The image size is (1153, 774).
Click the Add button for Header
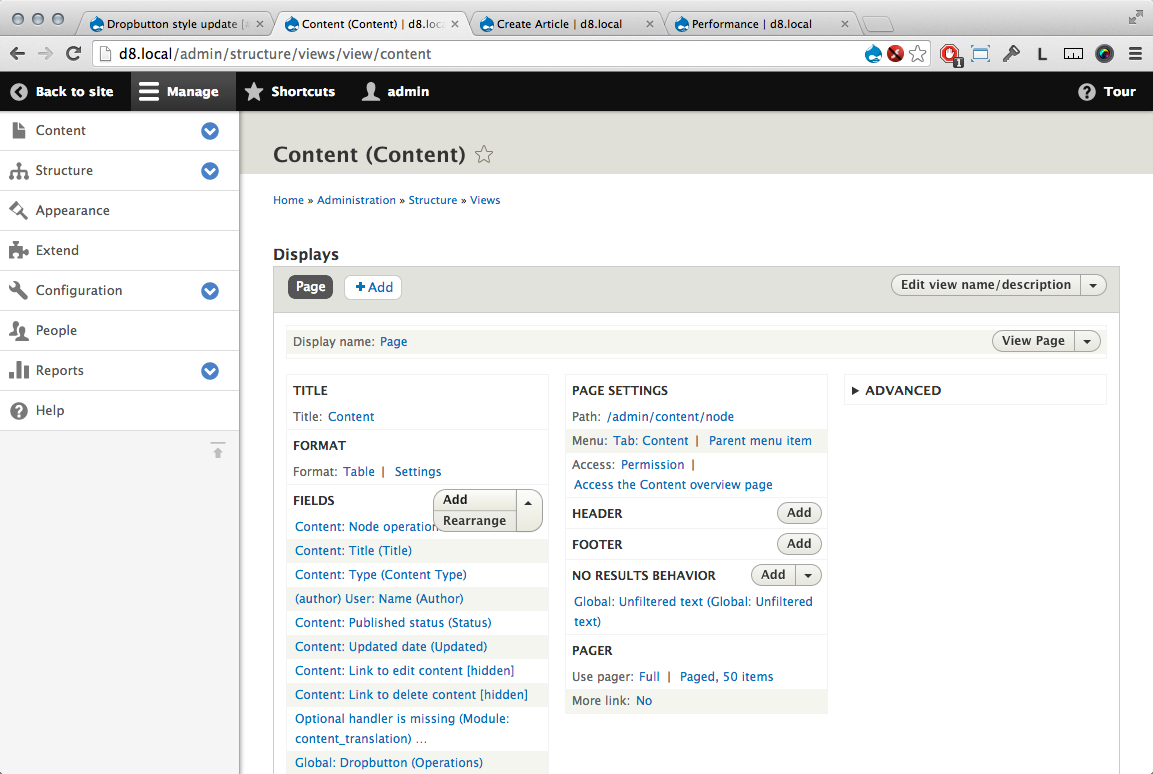[799, 513]
